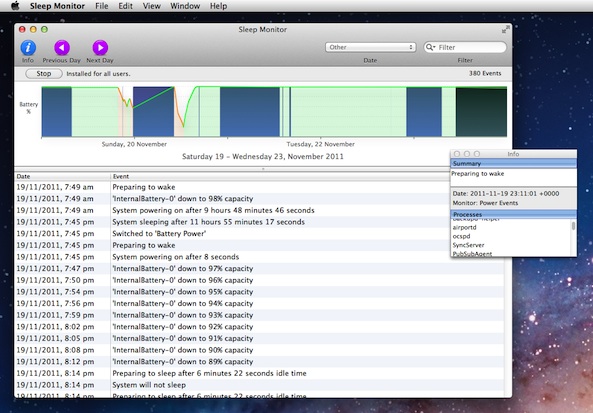The image size is (593, 413).
Task: Open the Help menu
Action: (x=219, y=6)
